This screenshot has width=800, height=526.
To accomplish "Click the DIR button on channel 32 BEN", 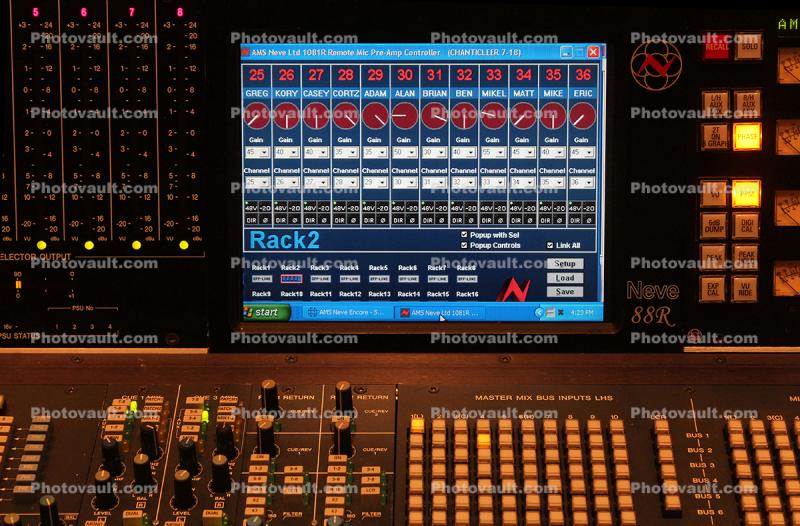I will point(457,218).
